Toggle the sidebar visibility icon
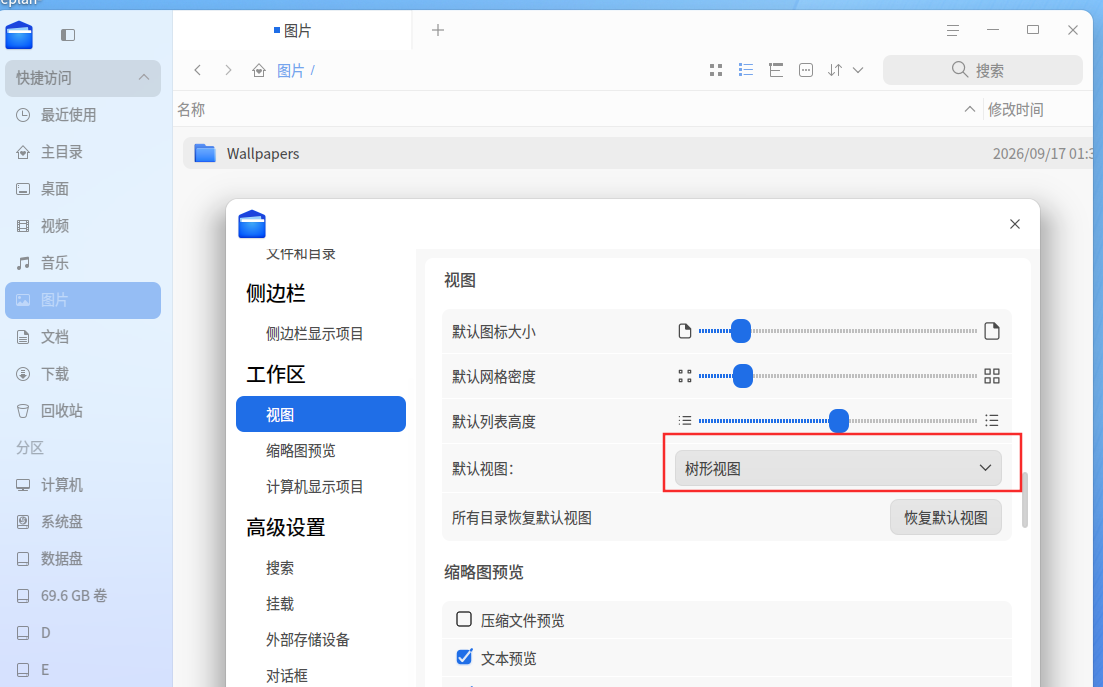Viewport: 1103px width, 687px height. coord(68,34)
